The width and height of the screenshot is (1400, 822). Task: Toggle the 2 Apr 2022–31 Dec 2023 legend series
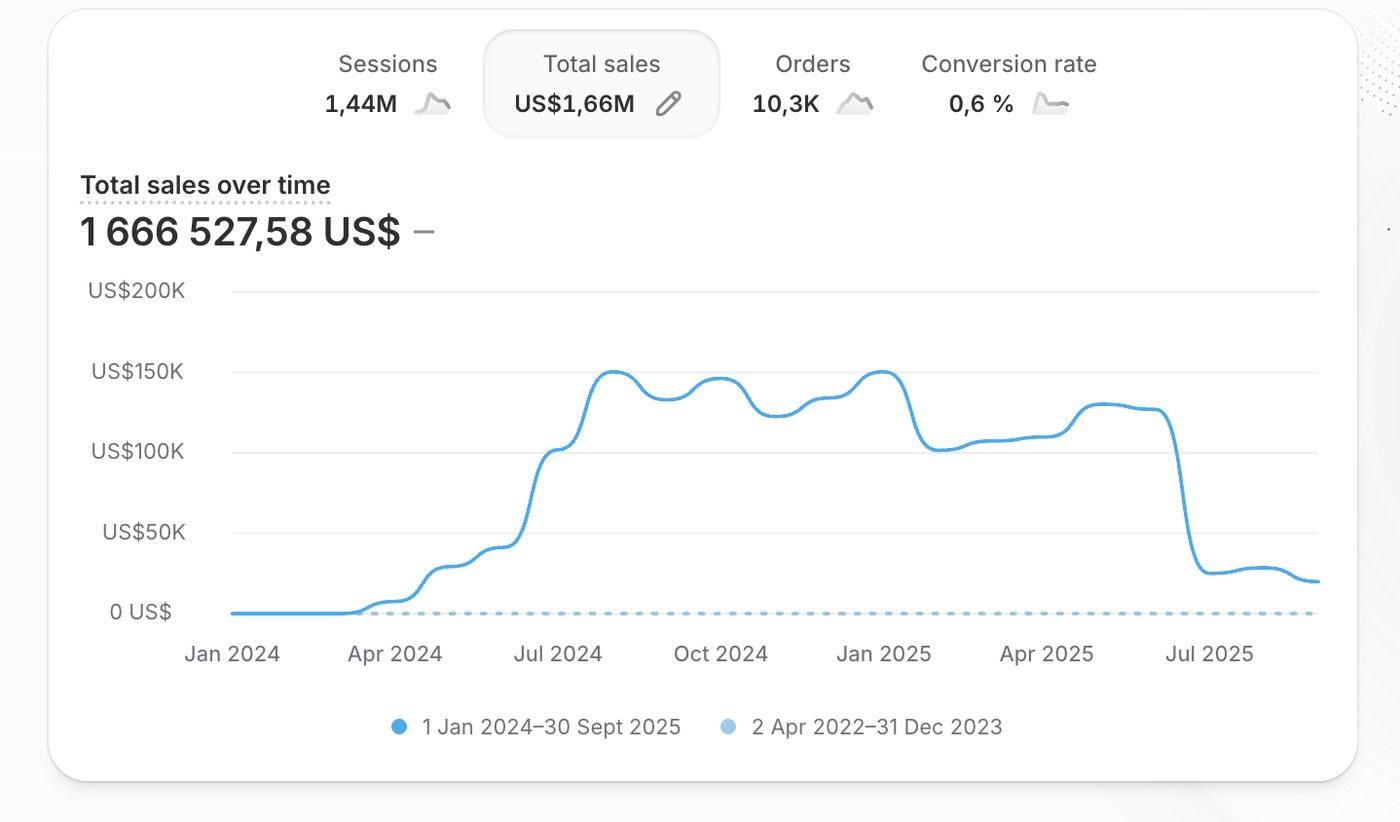pyautogui.click(x=861, y=727)
